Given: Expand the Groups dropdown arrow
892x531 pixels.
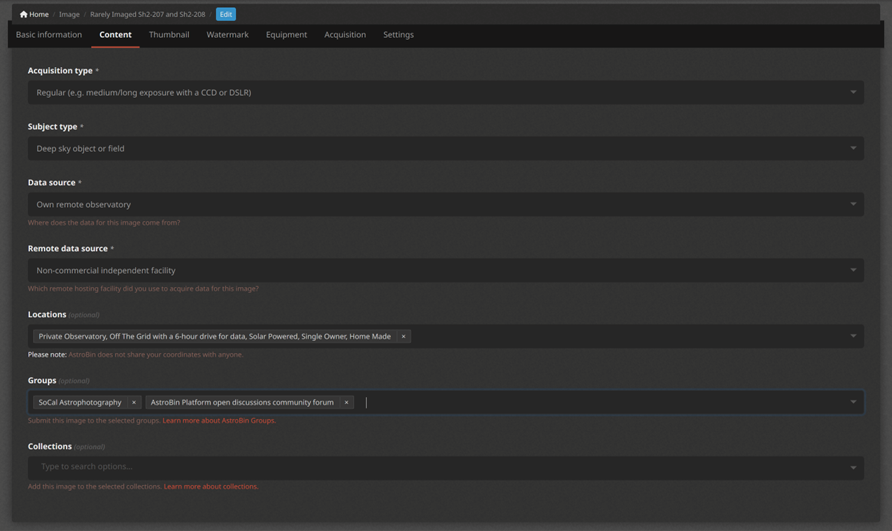Looking at the screenshot, I should (x=853, y=402).
